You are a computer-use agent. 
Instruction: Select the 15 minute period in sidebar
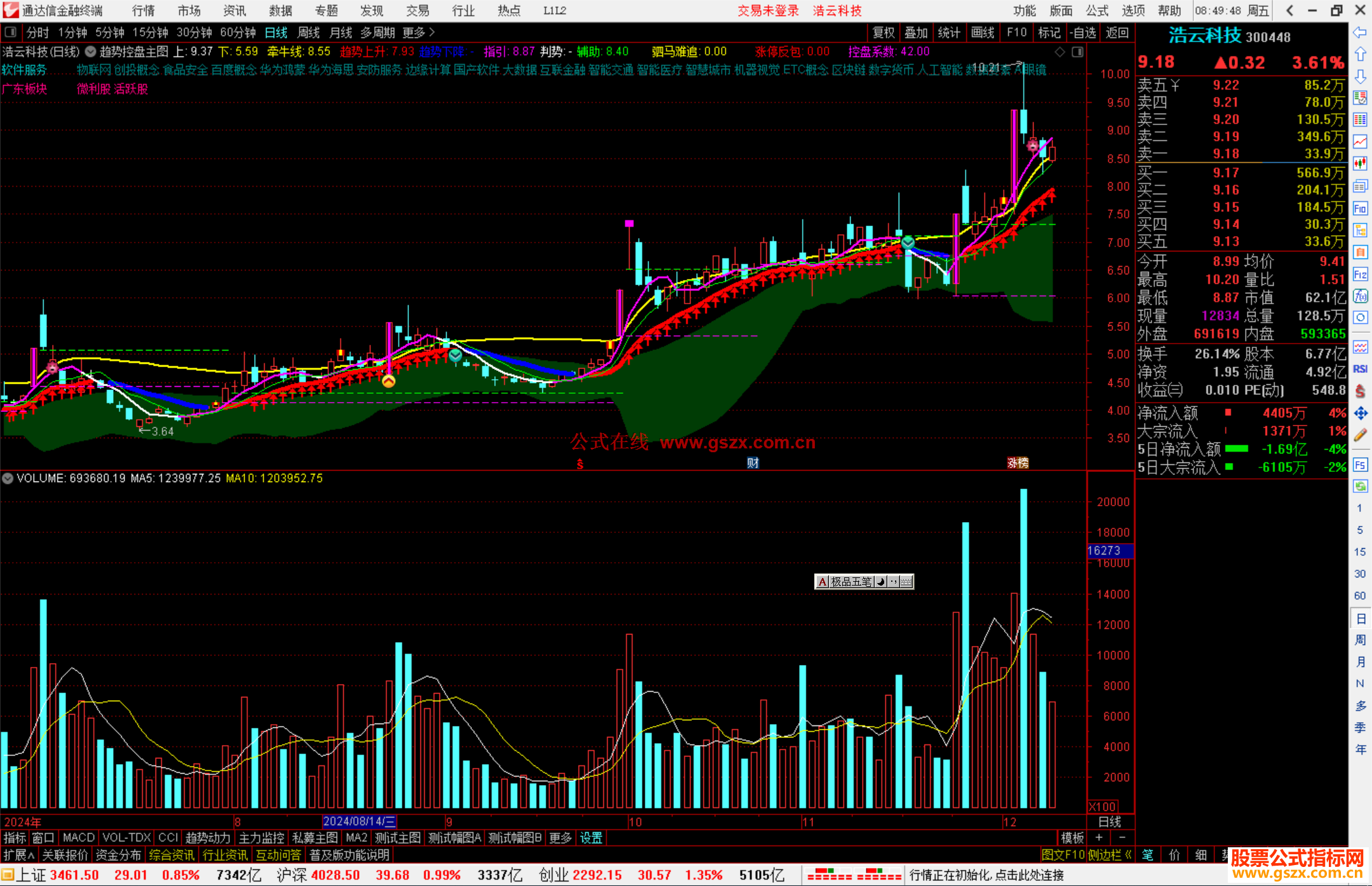pyautogui.click(x=1360, y=551)
